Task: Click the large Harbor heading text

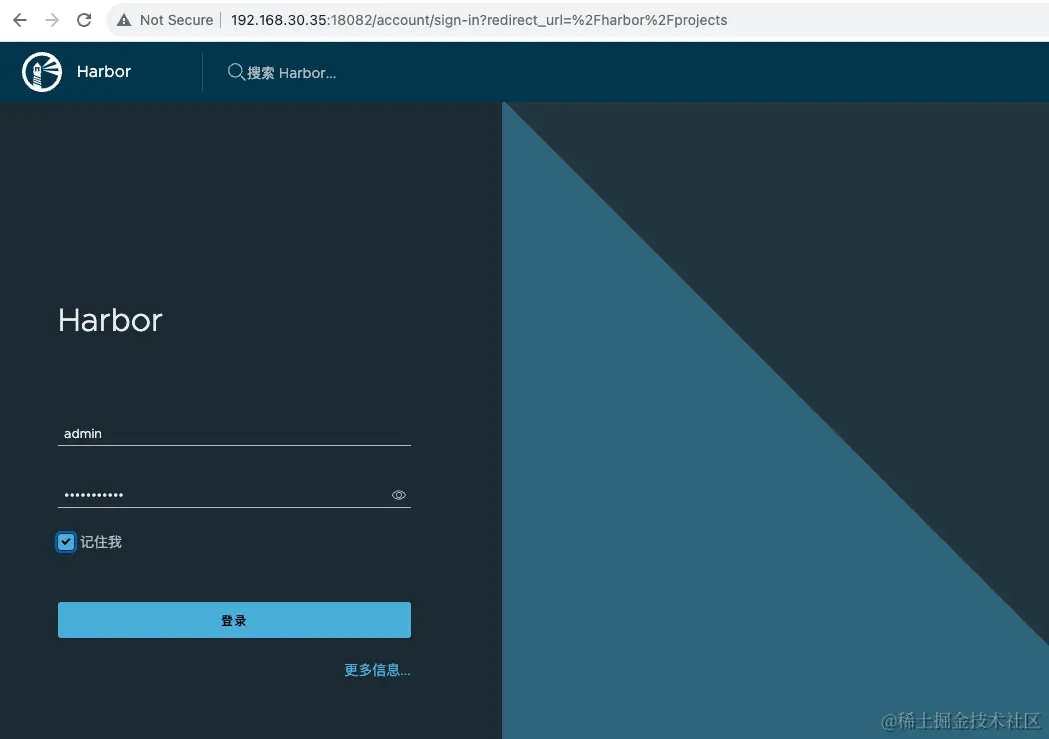Action: pyautogui.click(x=110, y=320)
